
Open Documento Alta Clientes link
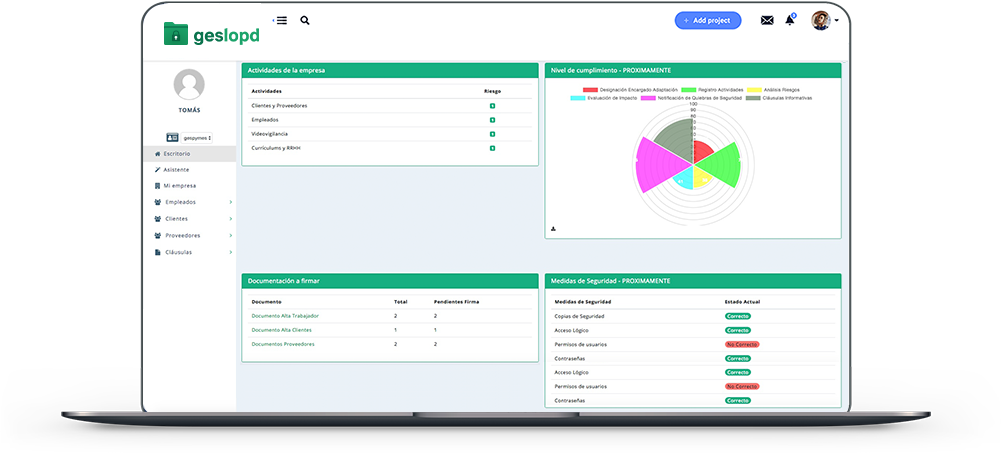click(282, 330)
